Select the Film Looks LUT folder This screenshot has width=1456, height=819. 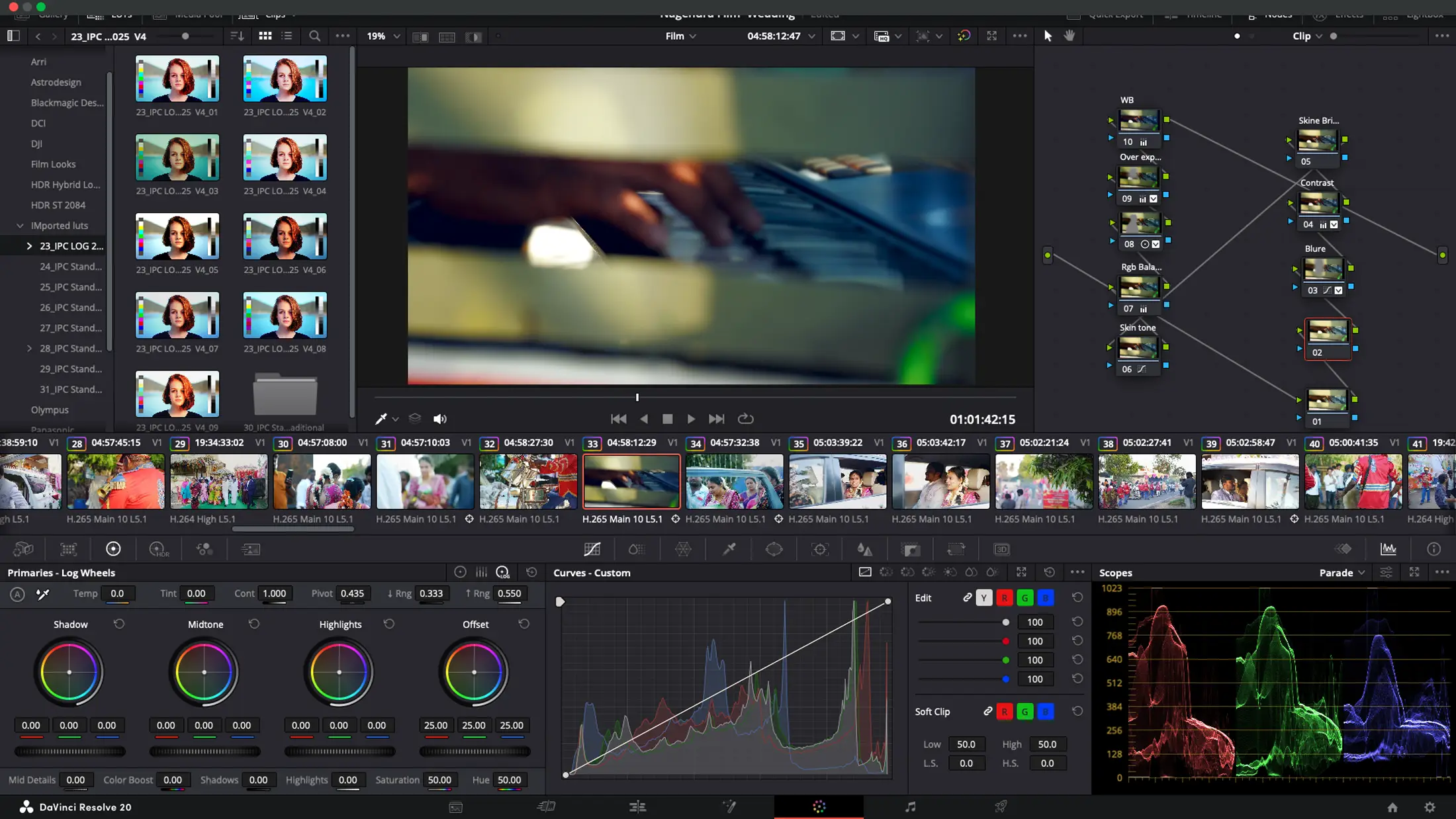pyautogui.click(x=53, y=165)
